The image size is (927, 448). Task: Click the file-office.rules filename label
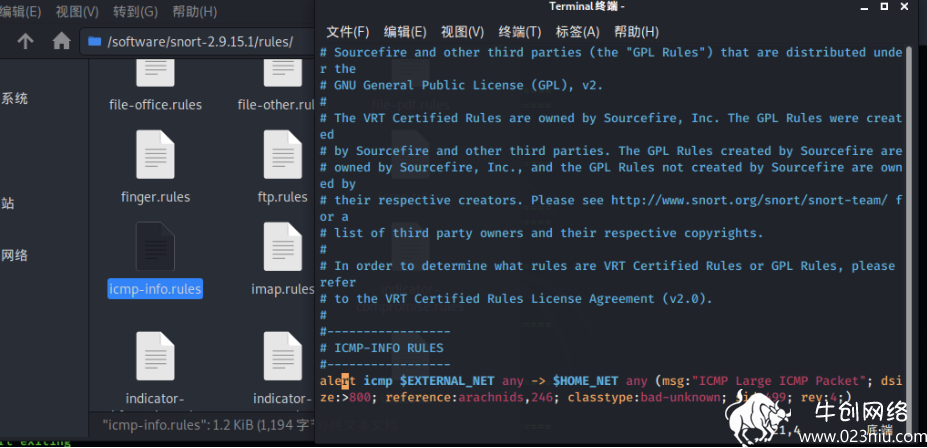(x=155, y=105)
